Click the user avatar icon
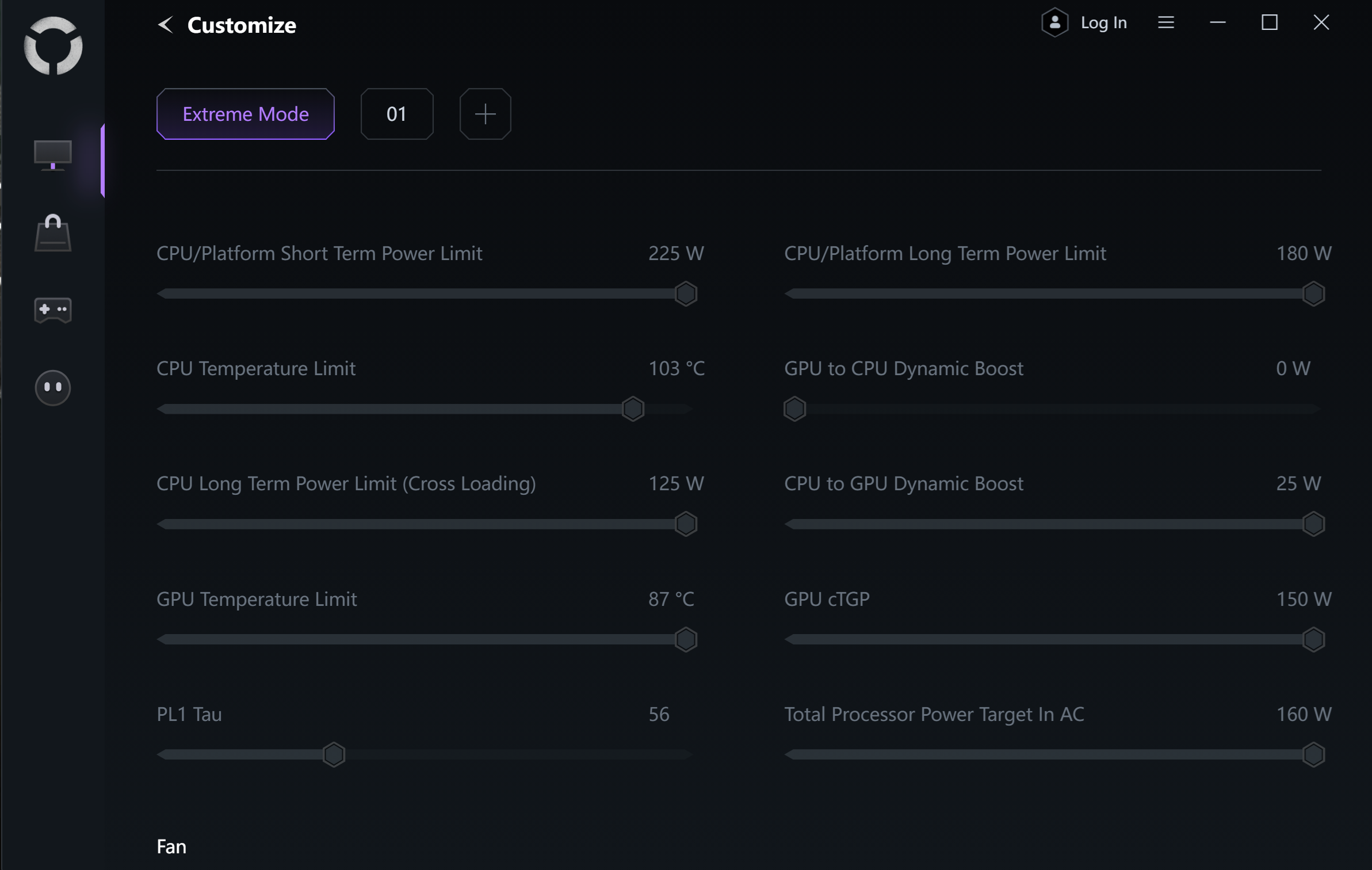The height and width of the screenshot is (870, 1372). [1054, 22]
